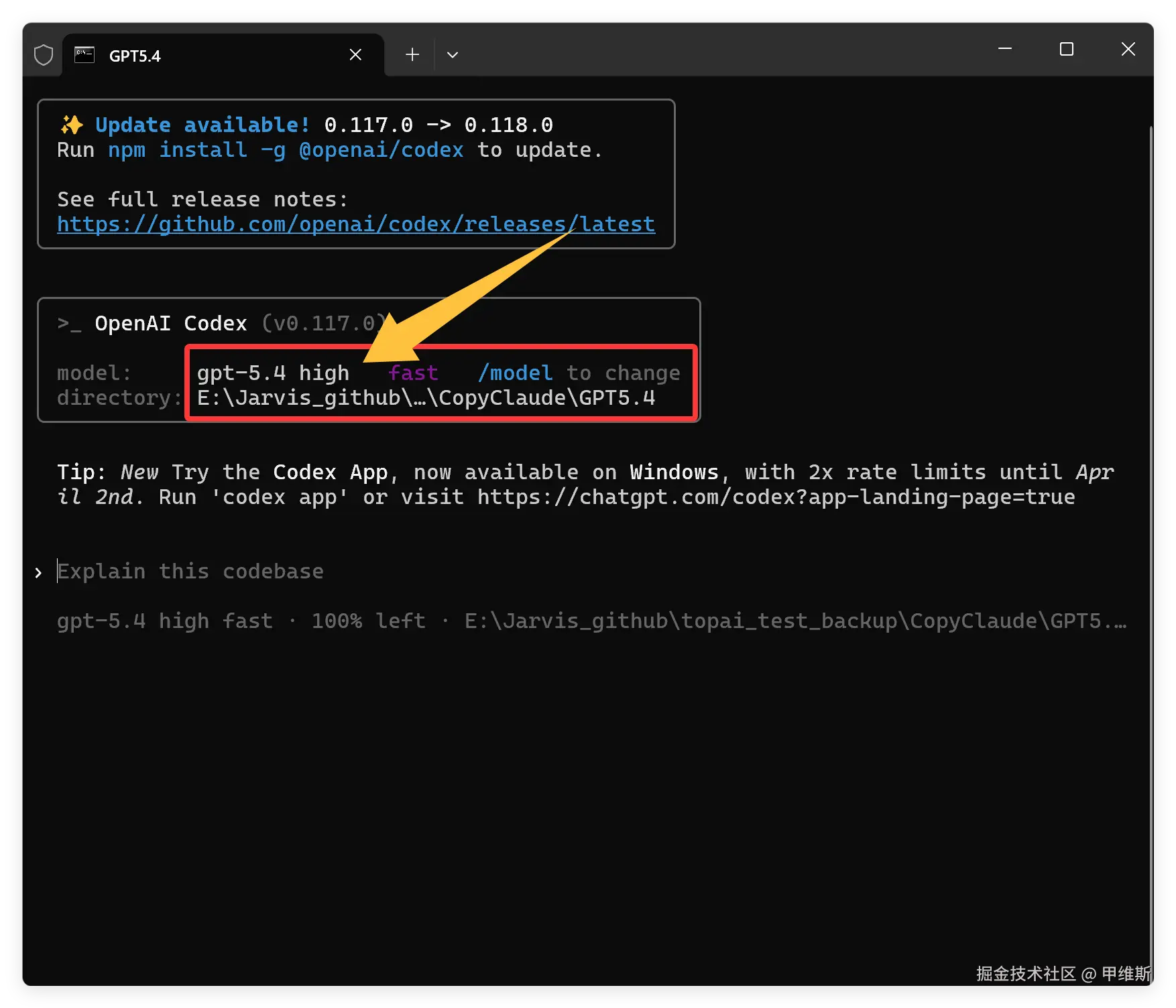
Task: Click the shield icon beside the GPT5.4 tab
Action: click(44, 55)
